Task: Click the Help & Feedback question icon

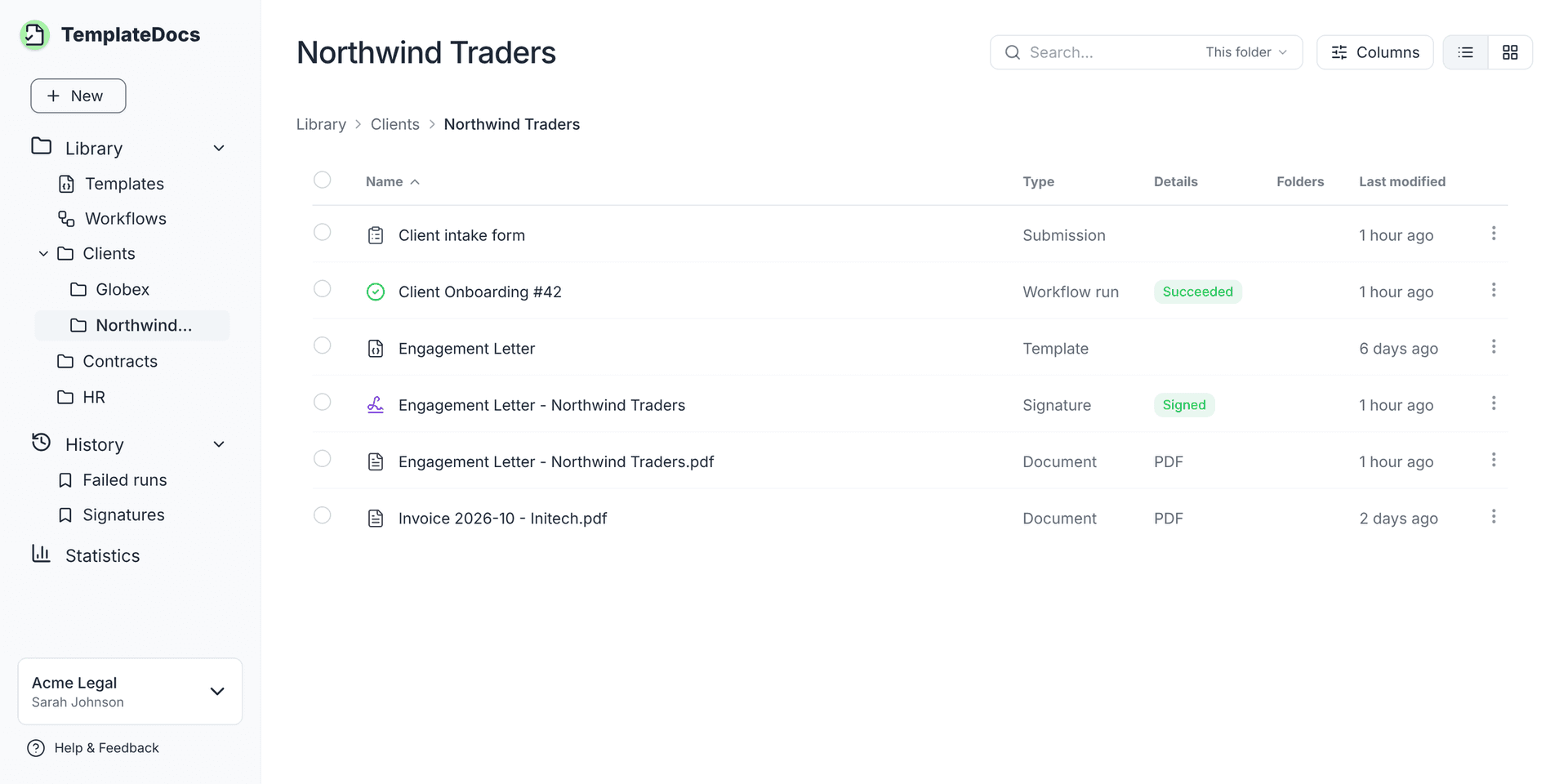Action: [x=36, y=748]
